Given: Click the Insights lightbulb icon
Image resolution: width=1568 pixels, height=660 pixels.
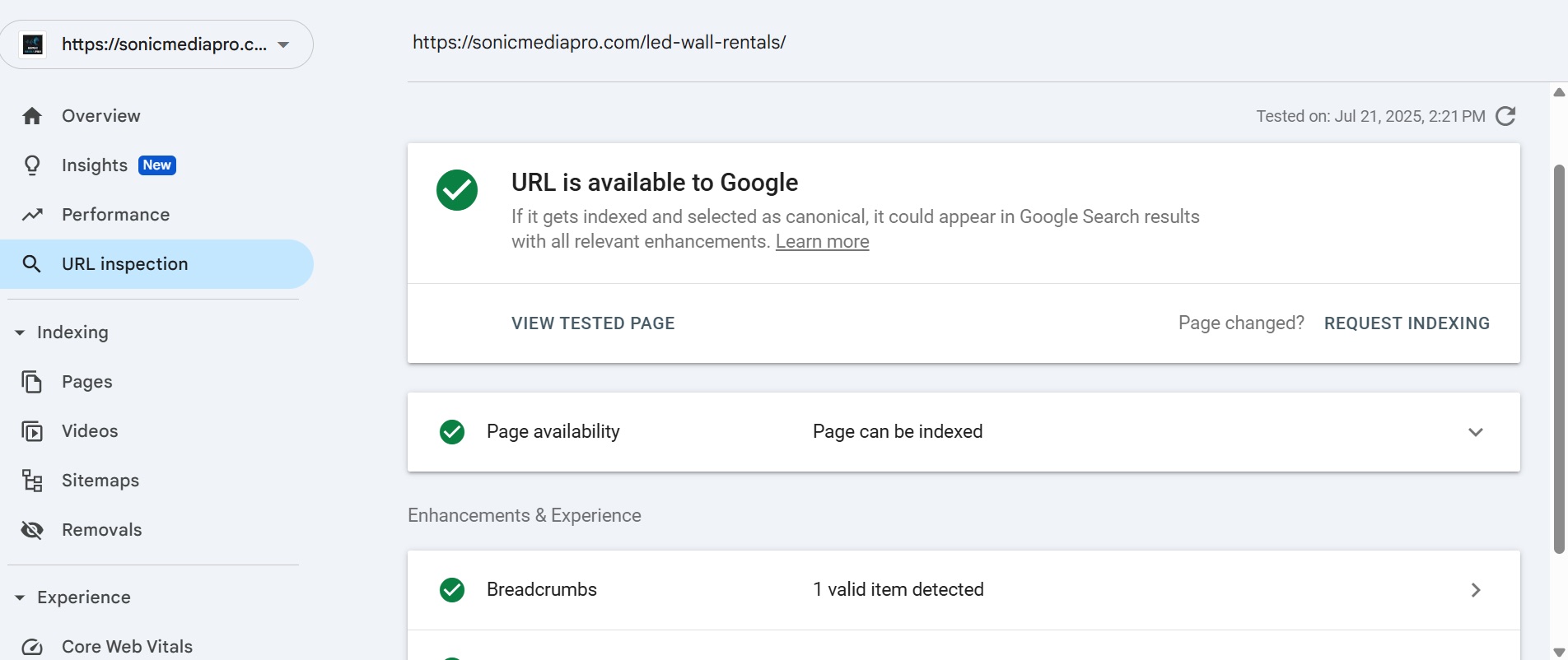Looking at the screenshot, I should (x=32, y=165).
